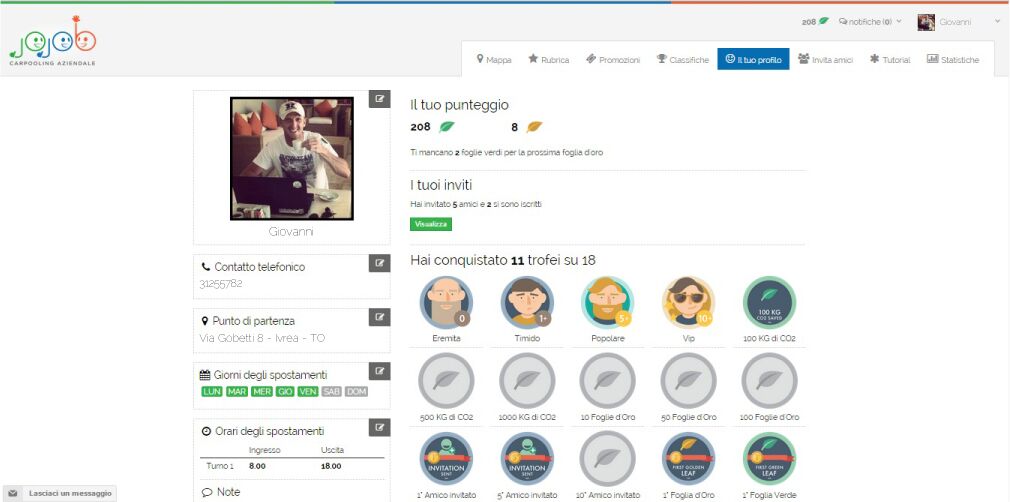Open the Rubrica tab
The width and height of the screenshot is (1010, 502).
549,59
